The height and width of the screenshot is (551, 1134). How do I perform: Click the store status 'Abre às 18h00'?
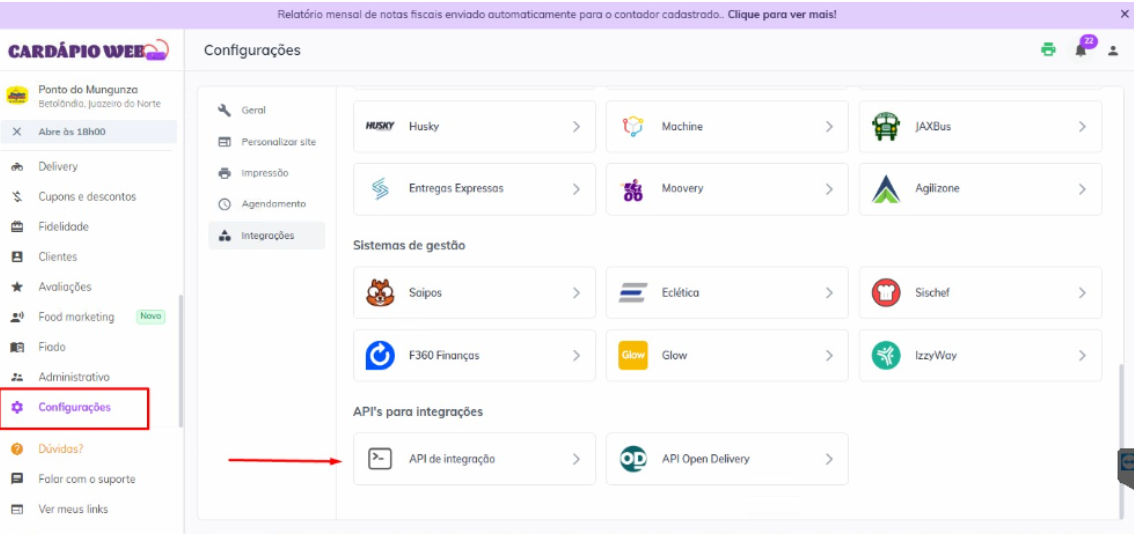pyautogui.click(x=72, y=132)
